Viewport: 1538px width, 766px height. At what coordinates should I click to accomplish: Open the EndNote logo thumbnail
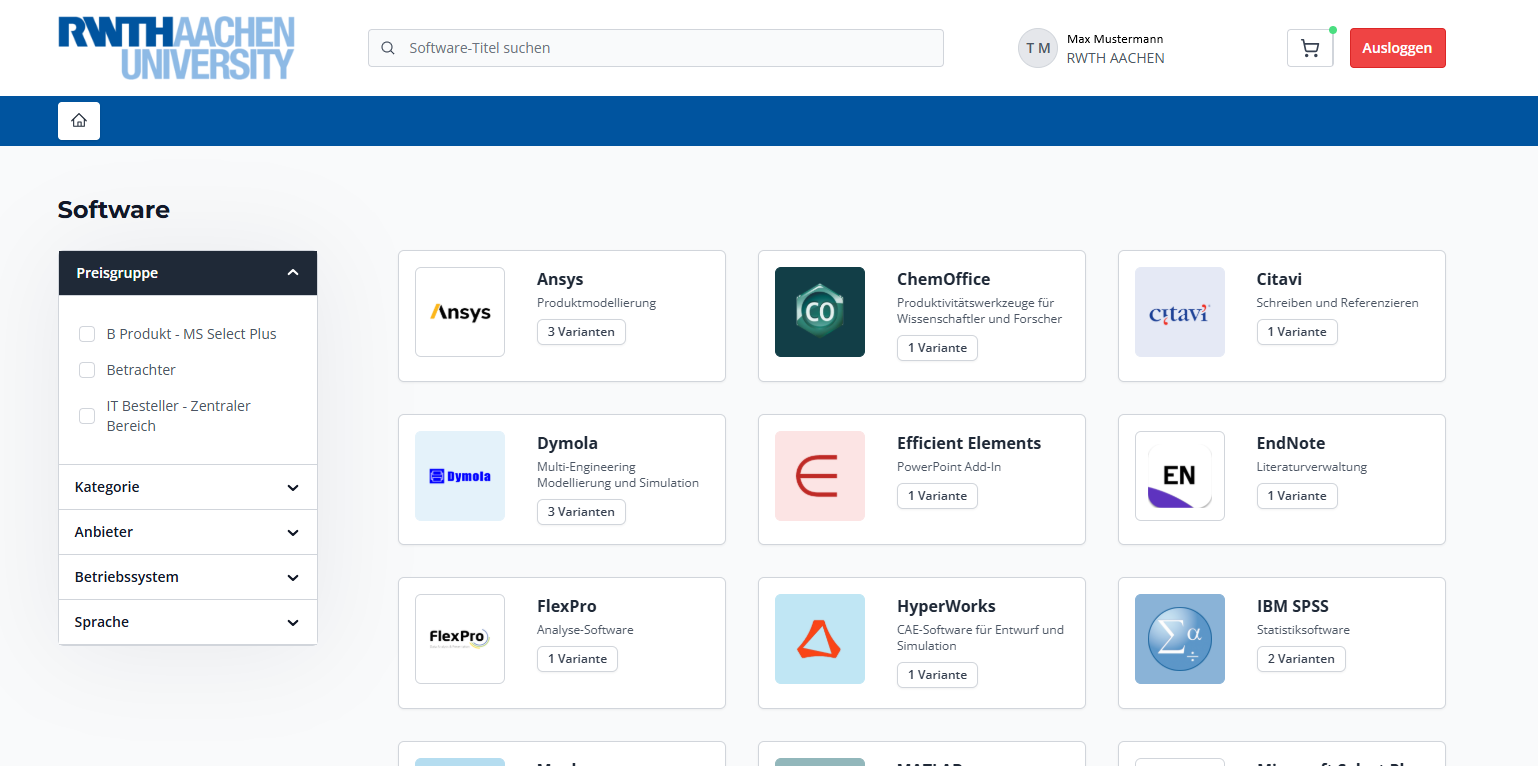(1180, 476)
